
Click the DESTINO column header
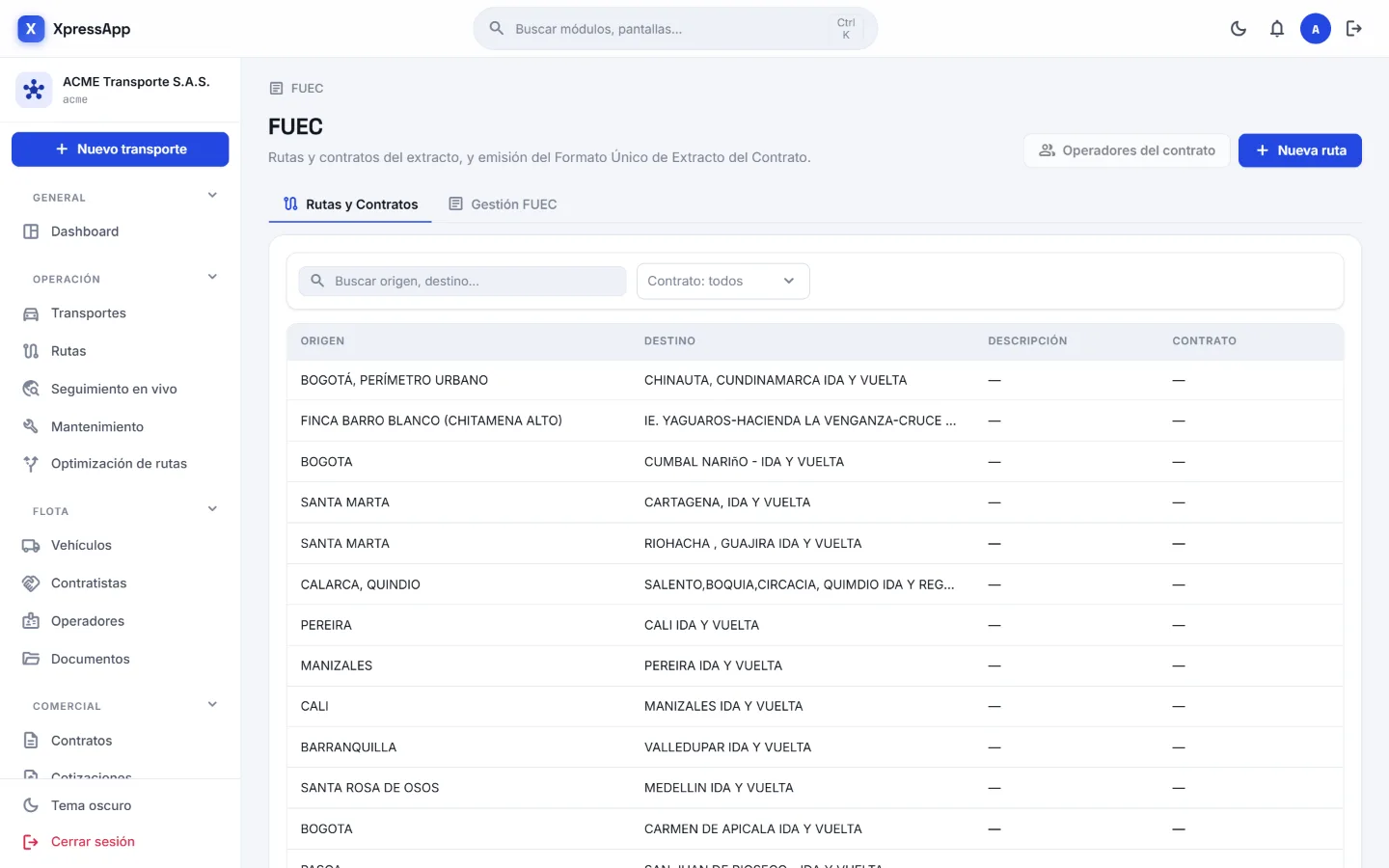pos(669,341)
